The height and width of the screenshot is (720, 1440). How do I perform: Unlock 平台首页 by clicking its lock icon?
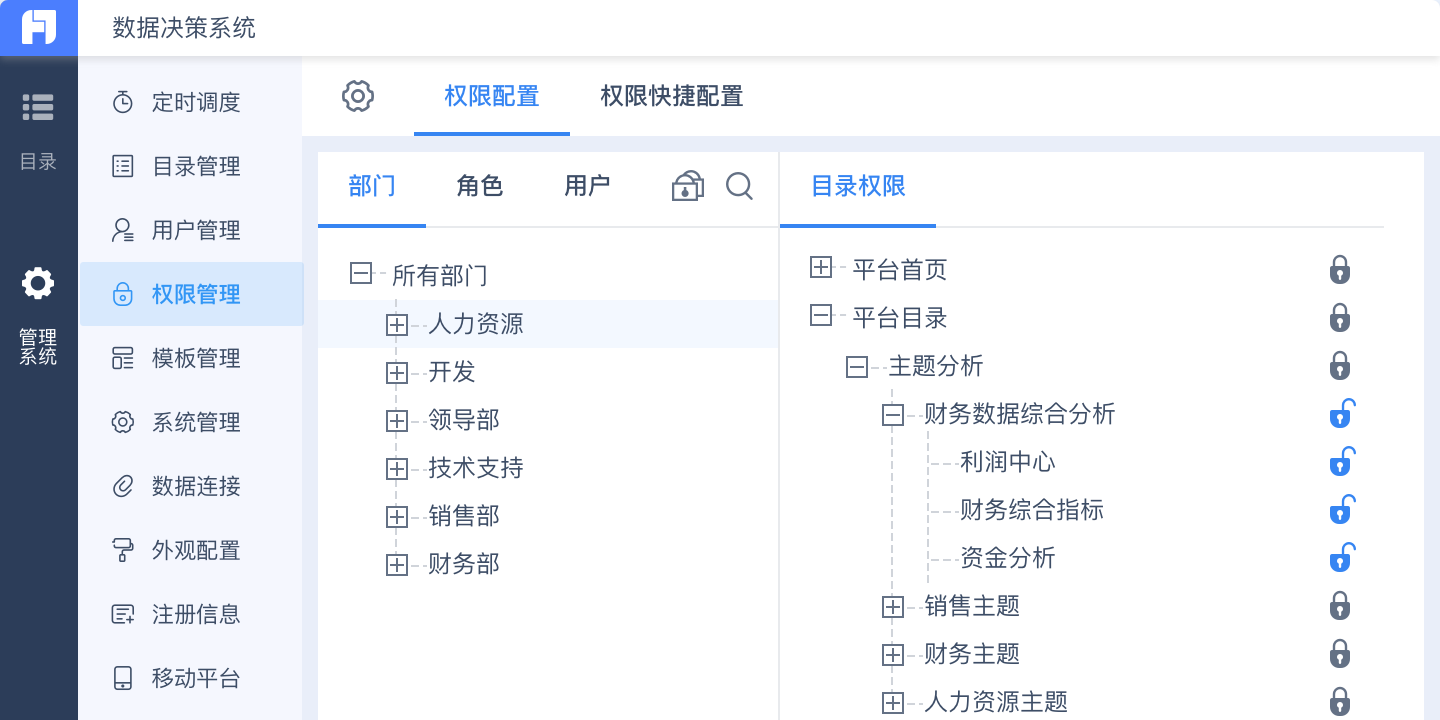tap(1340, 269)
